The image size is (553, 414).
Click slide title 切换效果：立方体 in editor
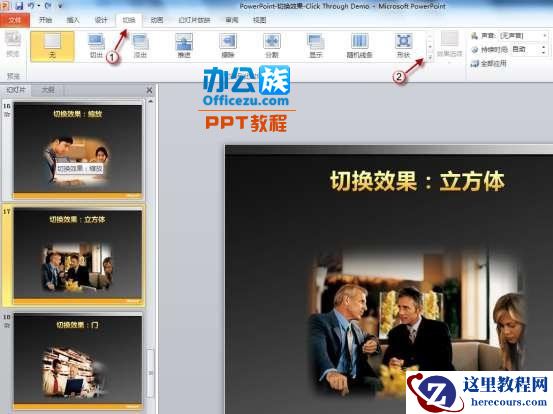point(417,181)
